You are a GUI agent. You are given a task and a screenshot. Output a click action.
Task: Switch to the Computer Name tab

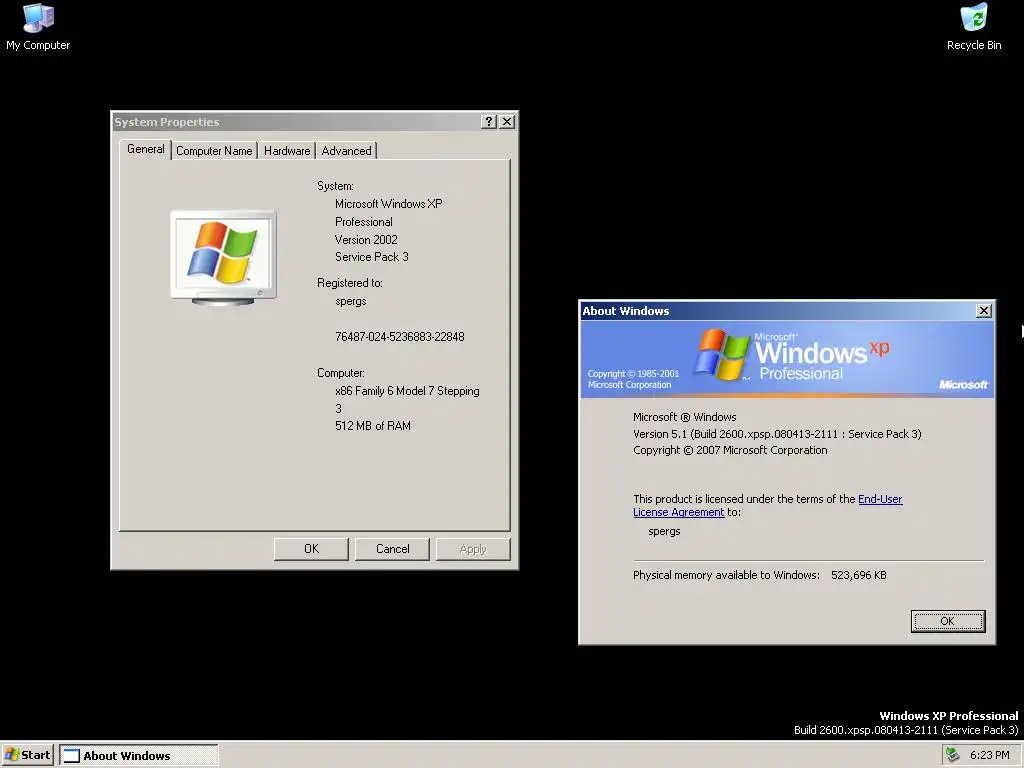[214, 151]
